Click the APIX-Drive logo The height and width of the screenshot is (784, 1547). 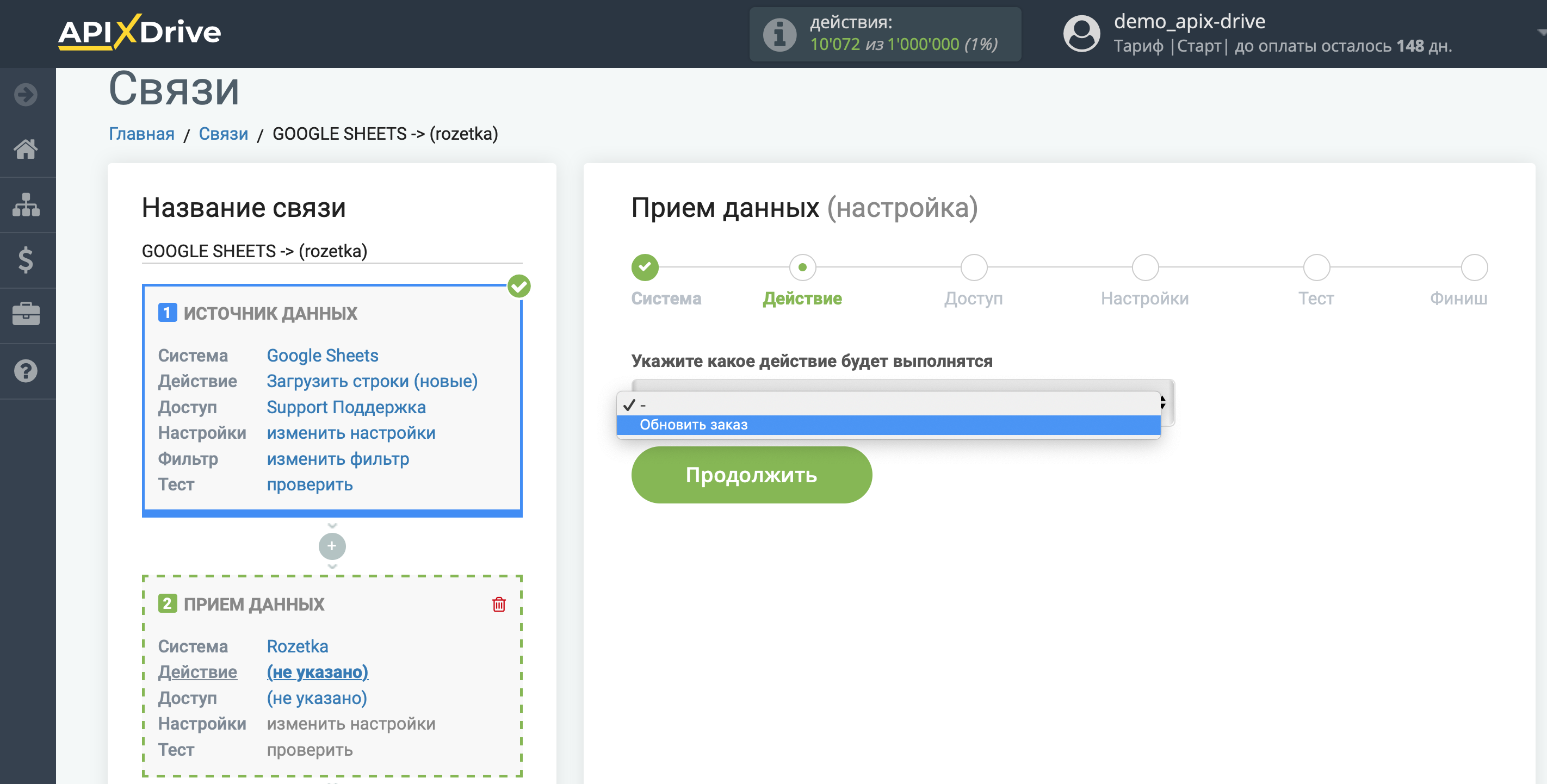[139, 32]
